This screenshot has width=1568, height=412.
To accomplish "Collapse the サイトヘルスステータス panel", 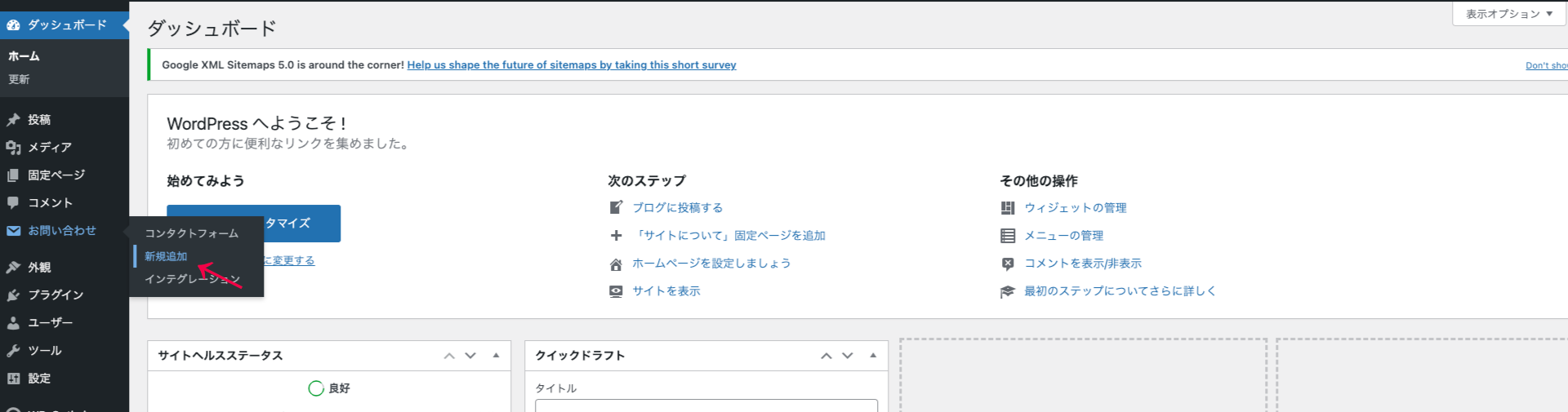I will pos(496,356).
